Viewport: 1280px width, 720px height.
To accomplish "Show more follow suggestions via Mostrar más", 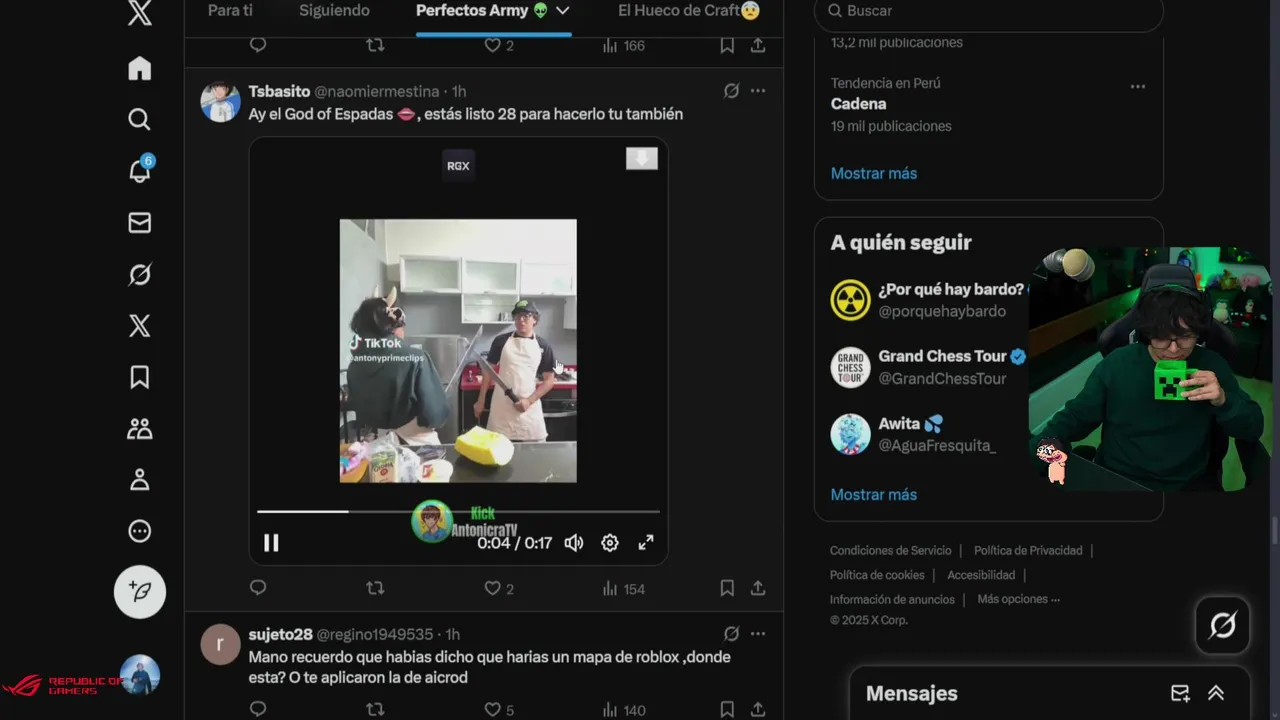I will coord(874,494).
